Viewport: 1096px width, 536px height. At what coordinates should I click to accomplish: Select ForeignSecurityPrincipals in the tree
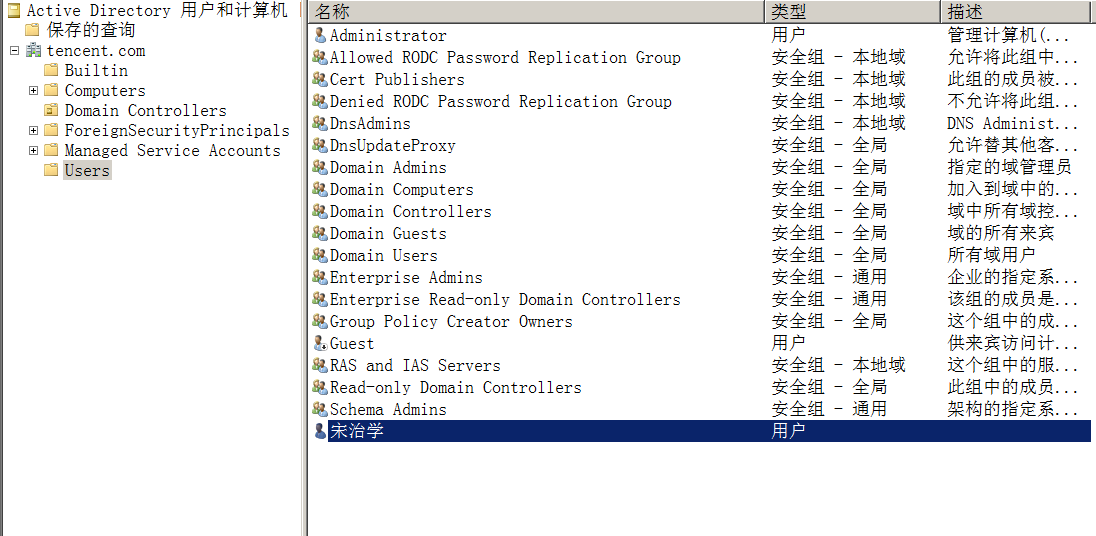click(x=177, y=131)
